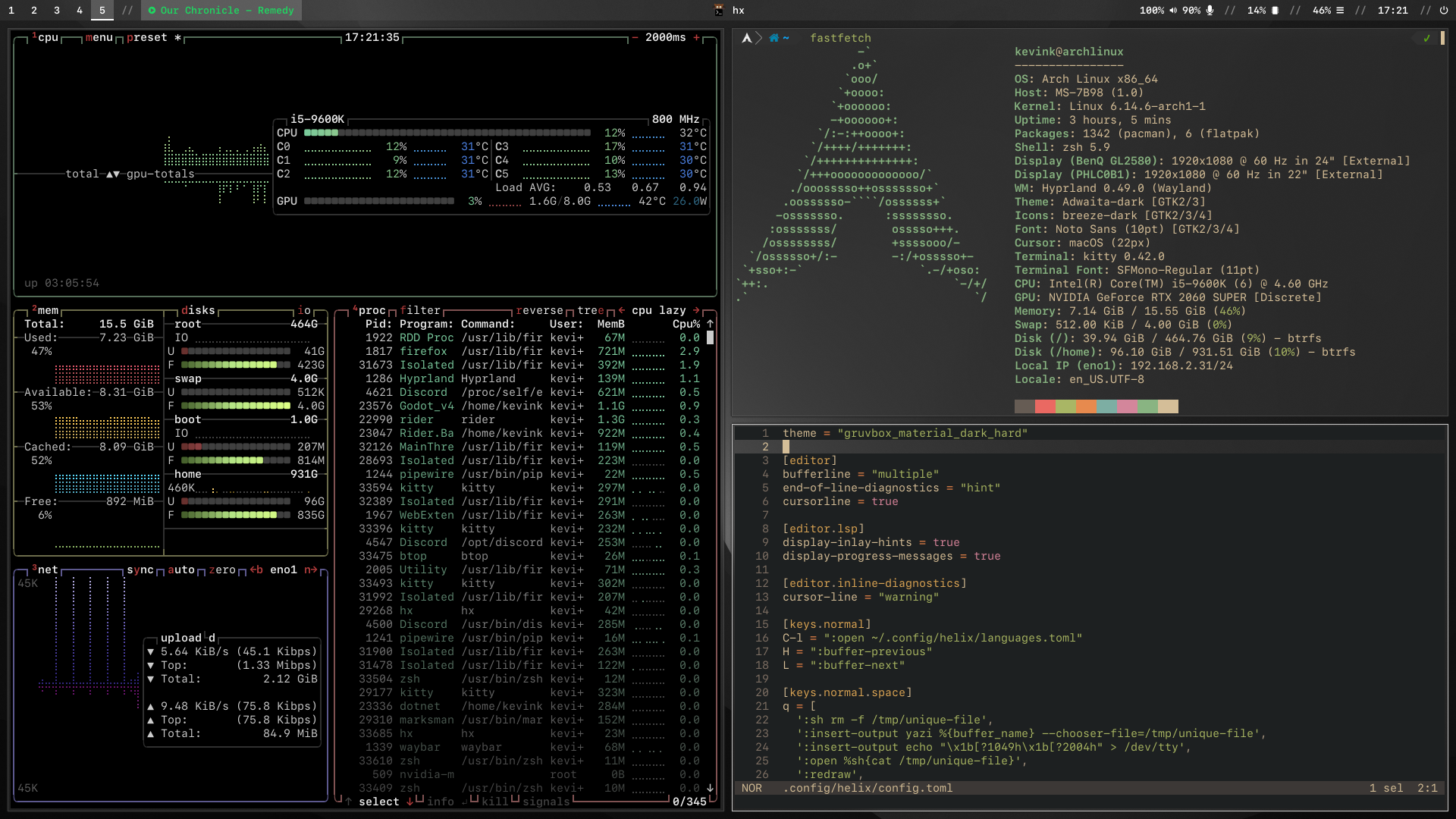Click the download triangle beside 5.64 KiB/s
The width and height of the screenshot is (1456, 819).
tap(150, 651)
